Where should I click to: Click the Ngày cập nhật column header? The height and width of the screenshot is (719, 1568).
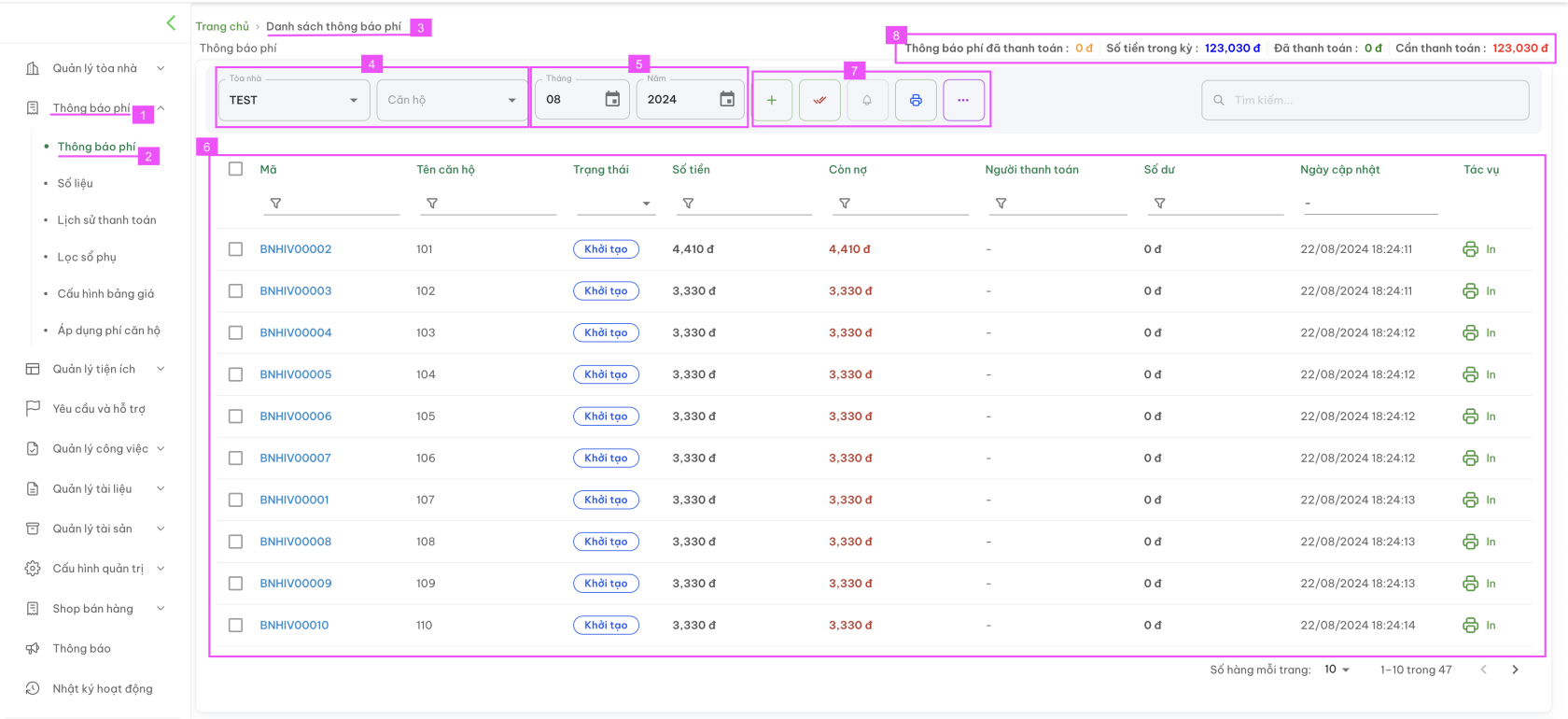pyautogui.click(x=1339, y=169)
